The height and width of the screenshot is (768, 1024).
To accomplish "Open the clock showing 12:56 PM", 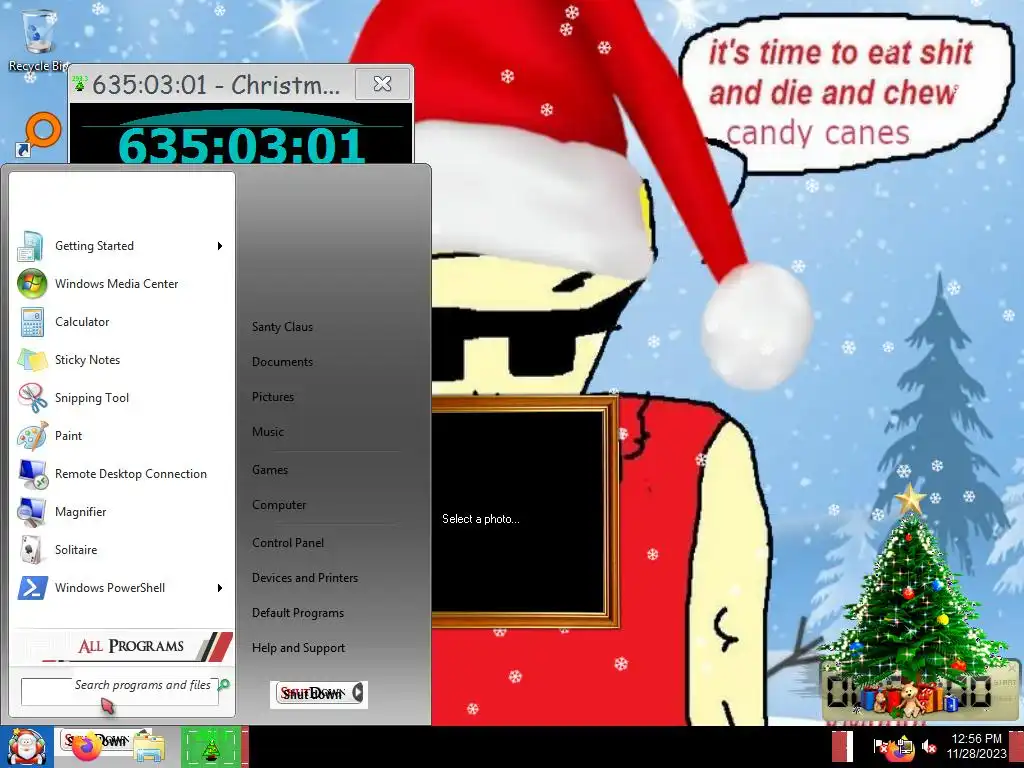I will pos(976,746).
